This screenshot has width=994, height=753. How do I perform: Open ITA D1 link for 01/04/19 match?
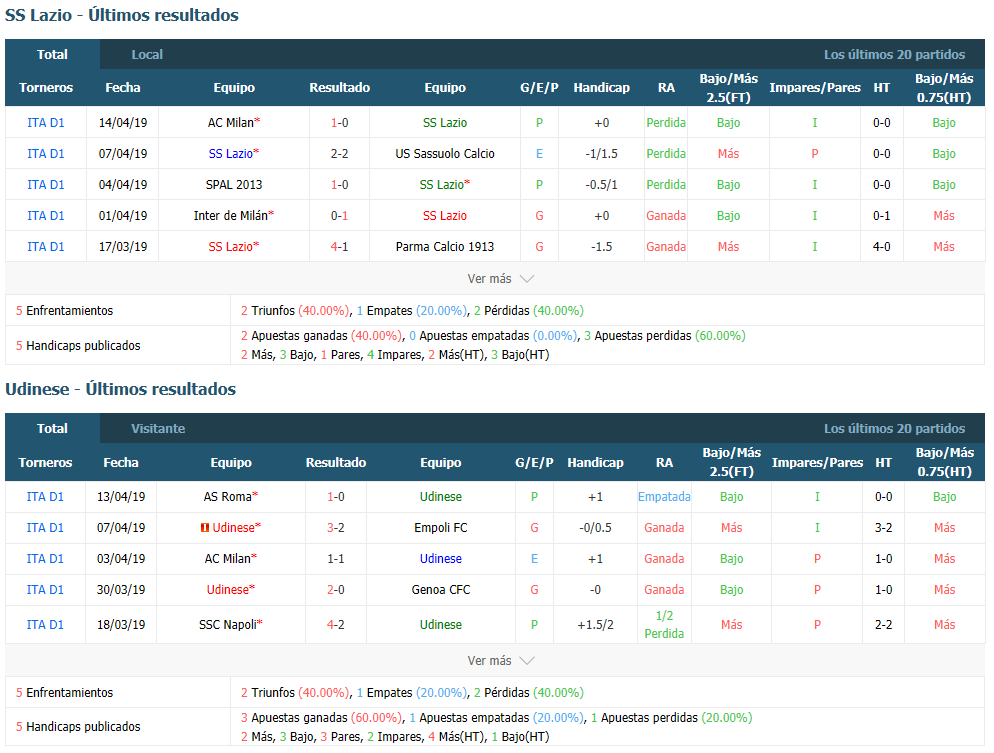click(46, 216)
